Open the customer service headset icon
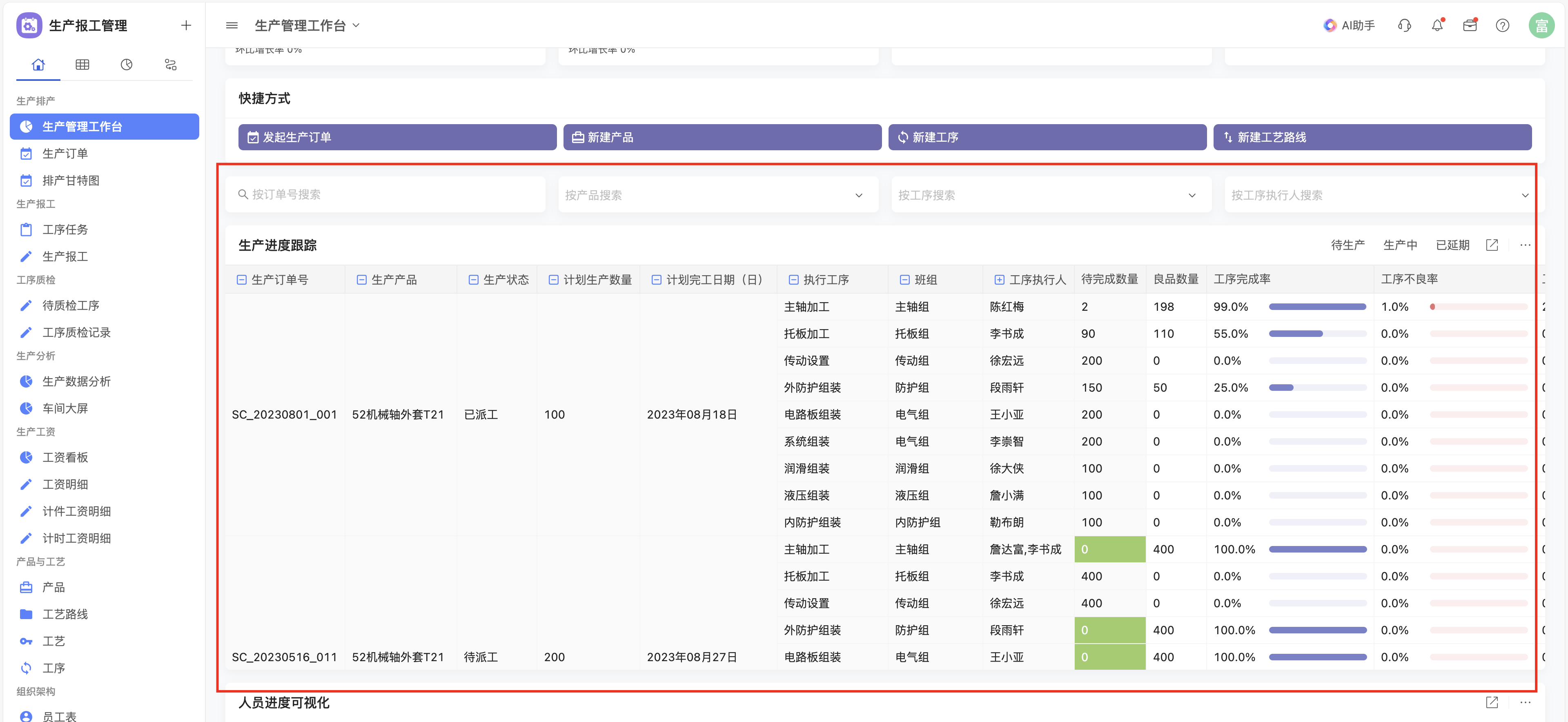Screen dimensions: 1568x722 pyautogui.click(x=1405, y=25)
